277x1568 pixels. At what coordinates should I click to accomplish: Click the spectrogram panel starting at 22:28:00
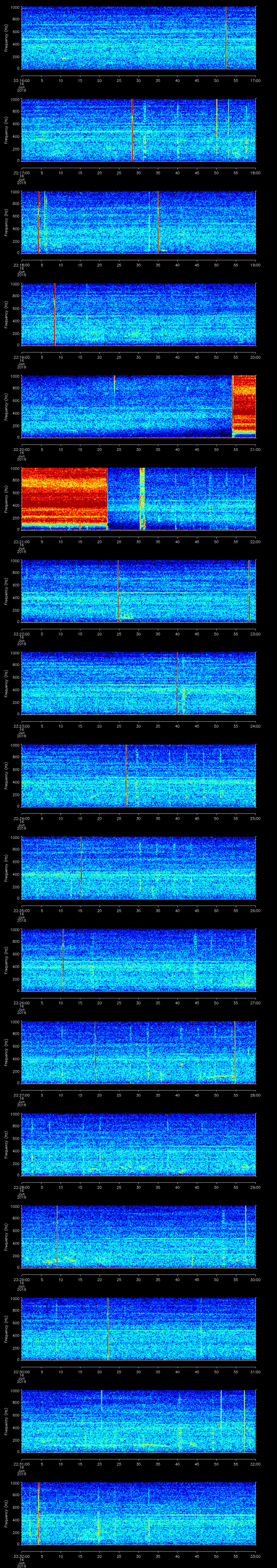pyautogui.click(x=138, y=1144)
